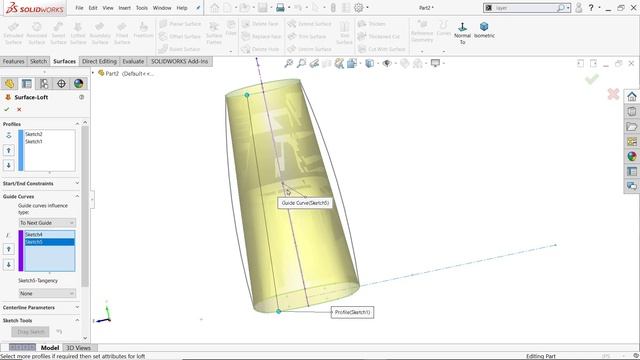640x360 pixels.
Task: Click the Print icon in top toolbar
Action: tap(280, 7)
